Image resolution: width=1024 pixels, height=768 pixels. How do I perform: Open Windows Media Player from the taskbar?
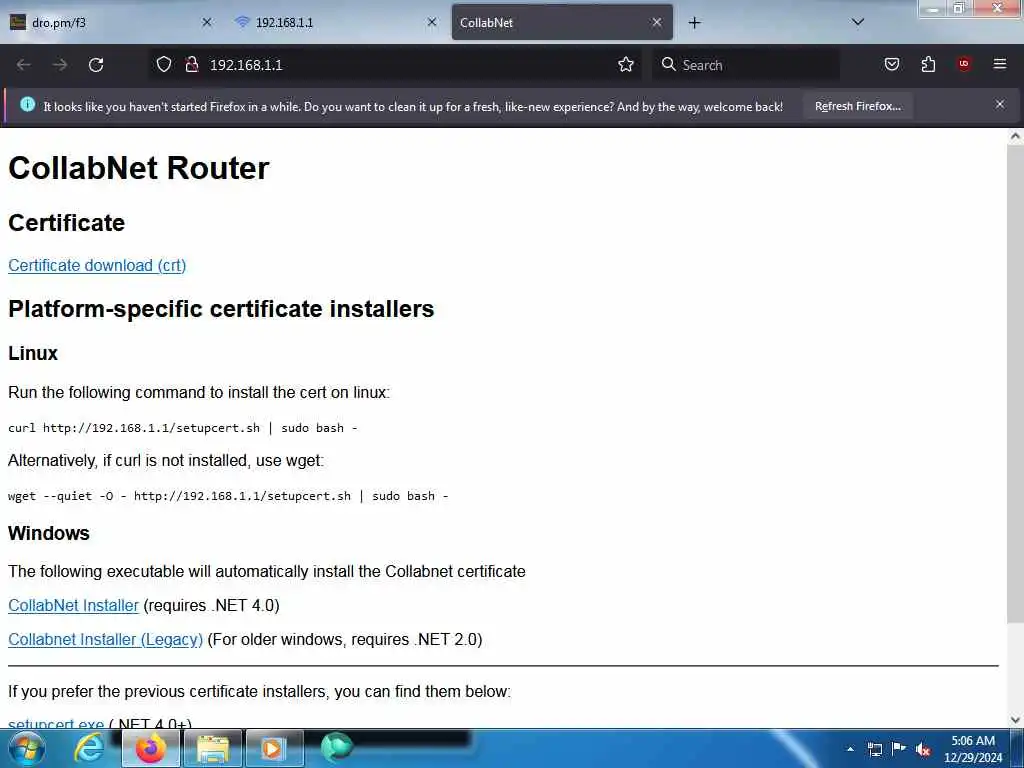pyautogui.click(x=274, y=748)
